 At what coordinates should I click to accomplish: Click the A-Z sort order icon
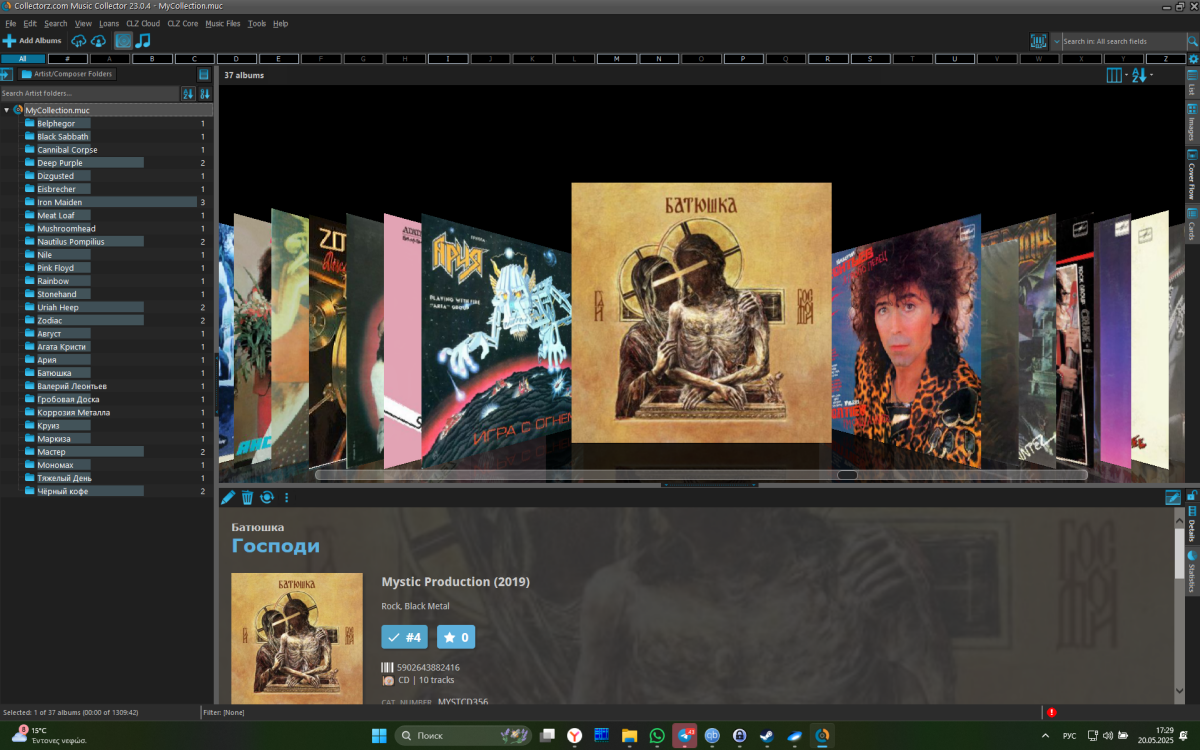pos(1139,75)
